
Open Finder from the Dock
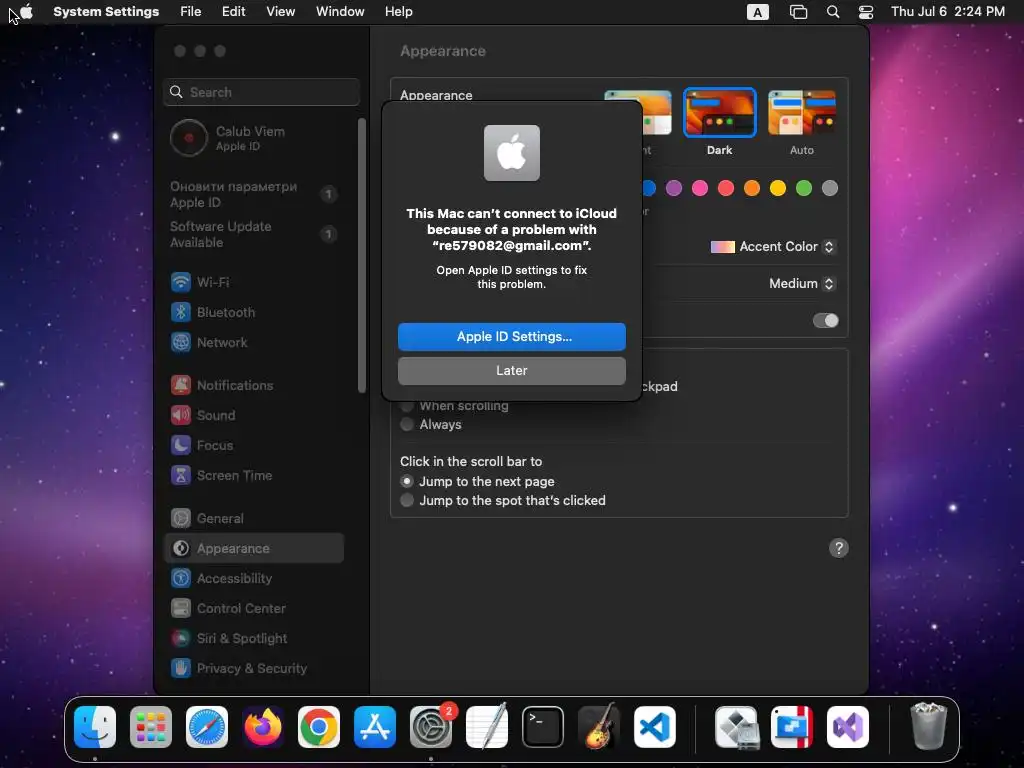click(95, 727)
